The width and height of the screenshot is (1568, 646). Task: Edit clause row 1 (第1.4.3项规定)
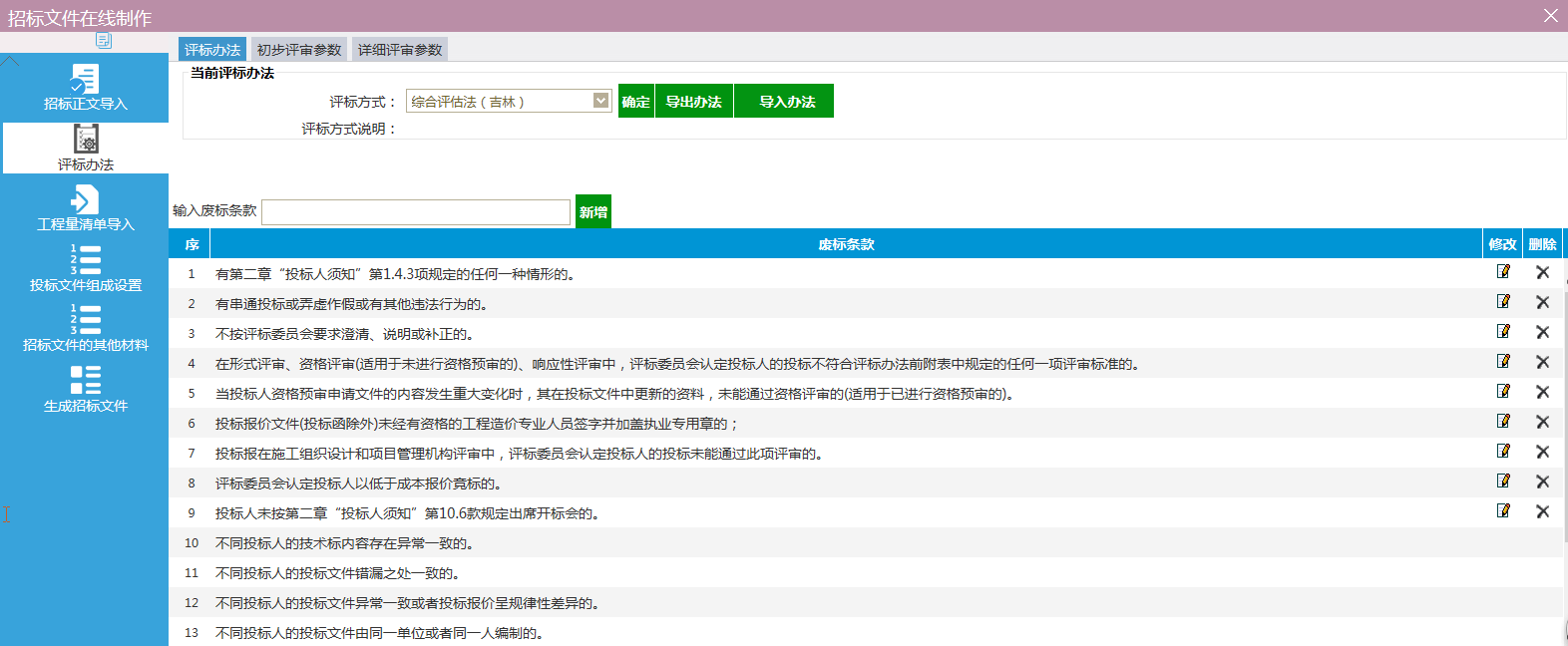coord(1503,272)
